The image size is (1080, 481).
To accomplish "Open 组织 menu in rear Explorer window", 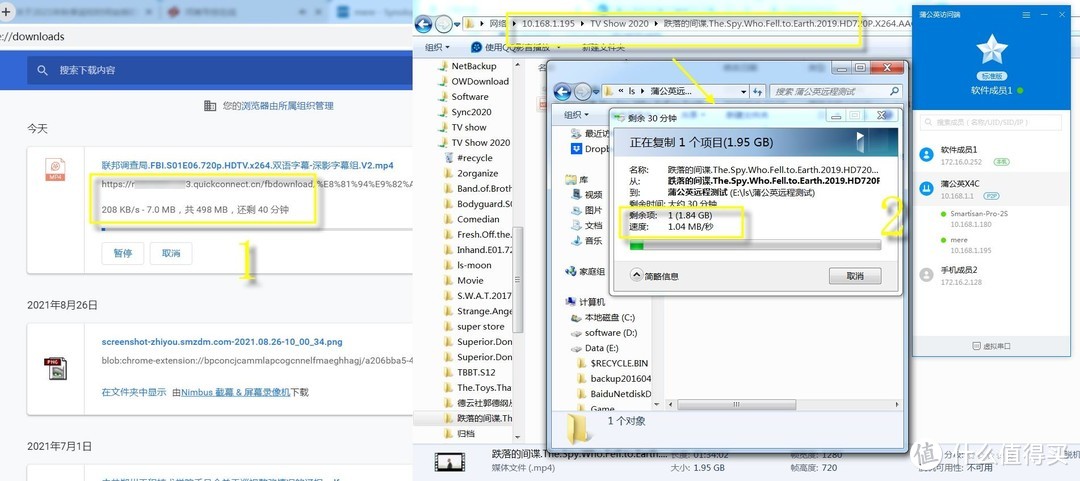I will pos(437,47).
